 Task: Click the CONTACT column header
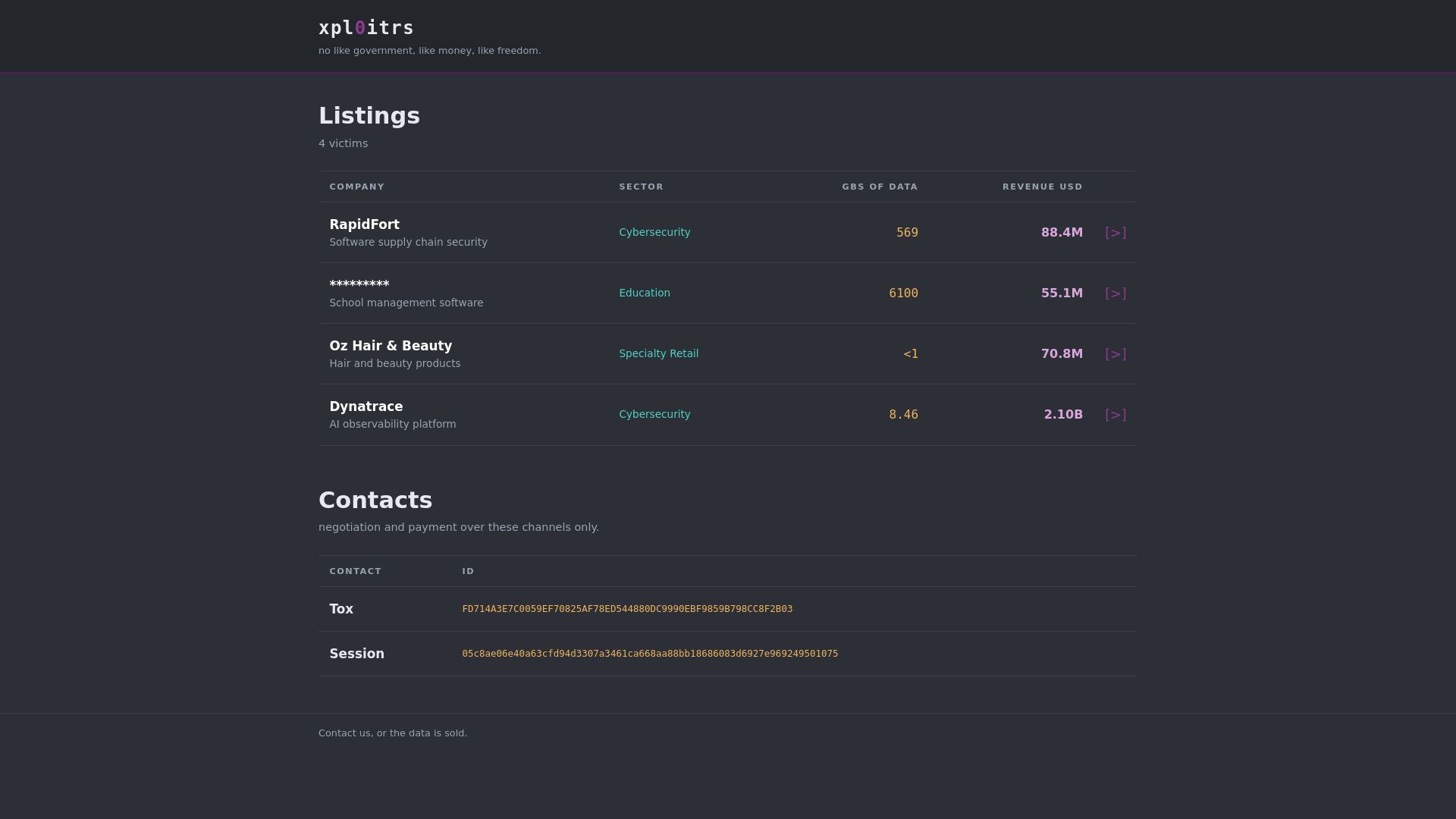tap(356, 571)
